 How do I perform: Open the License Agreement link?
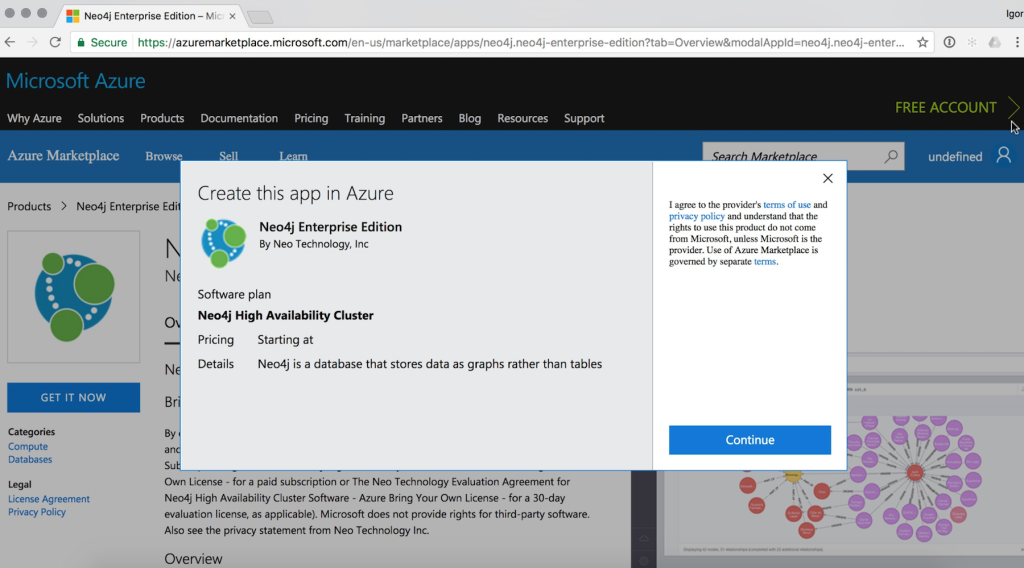tap(49, 499)
